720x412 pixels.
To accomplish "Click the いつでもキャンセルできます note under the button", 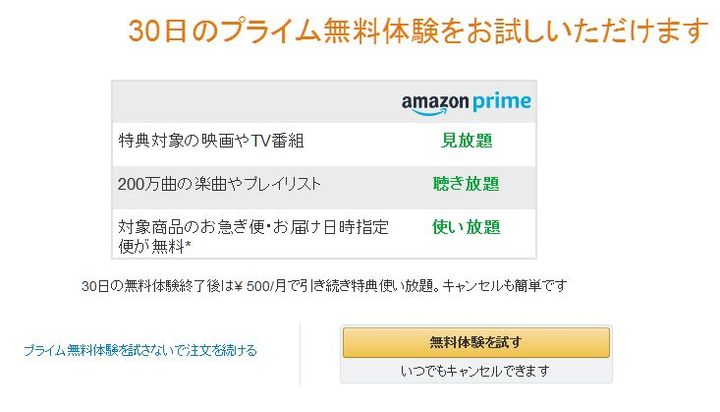I will [x=475, y=371].
